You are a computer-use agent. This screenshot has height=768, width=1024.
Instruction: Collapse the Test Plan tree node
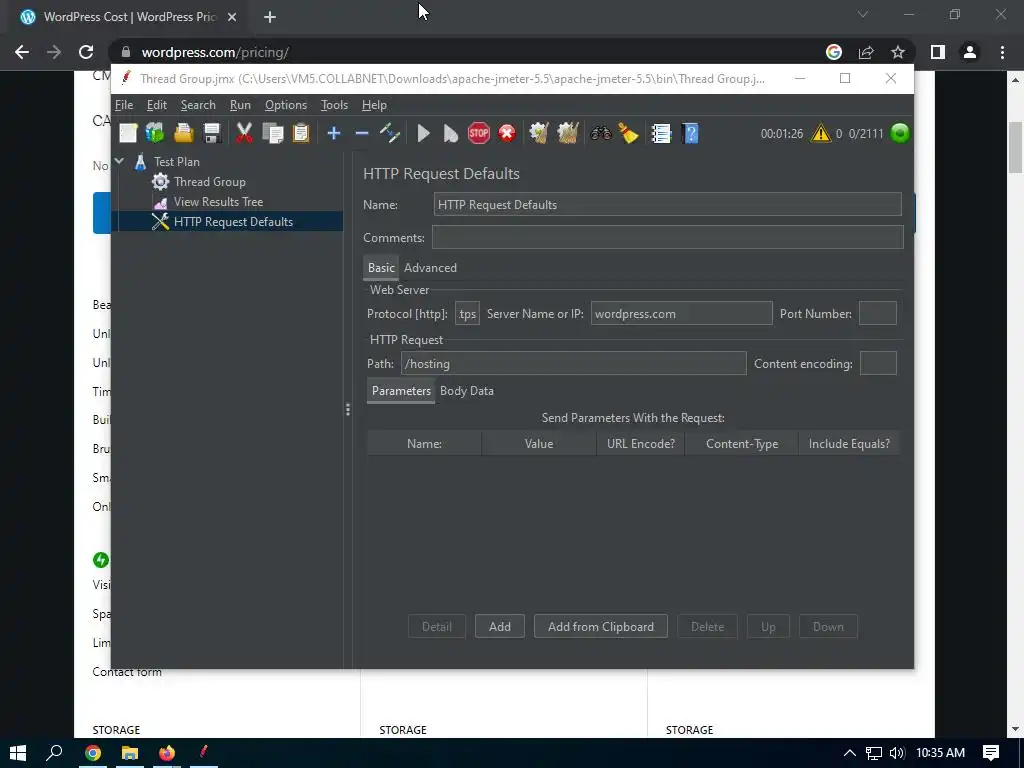[120, 161]
